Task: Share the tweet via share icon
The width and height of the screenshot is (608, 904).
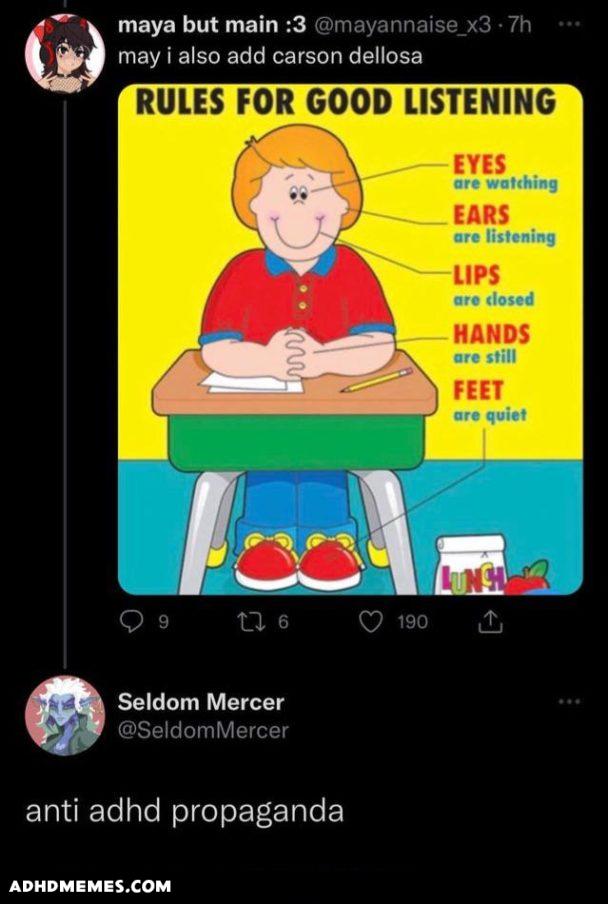Action: click(x=490, y=622)
